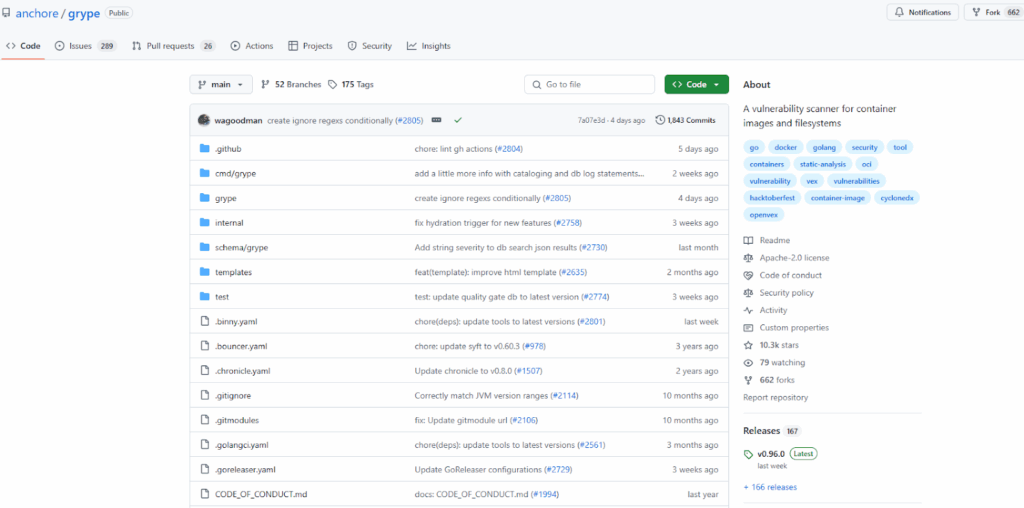Open the Readme link in About
This screenshot has width=1024, height=508.
coord(774,240)
